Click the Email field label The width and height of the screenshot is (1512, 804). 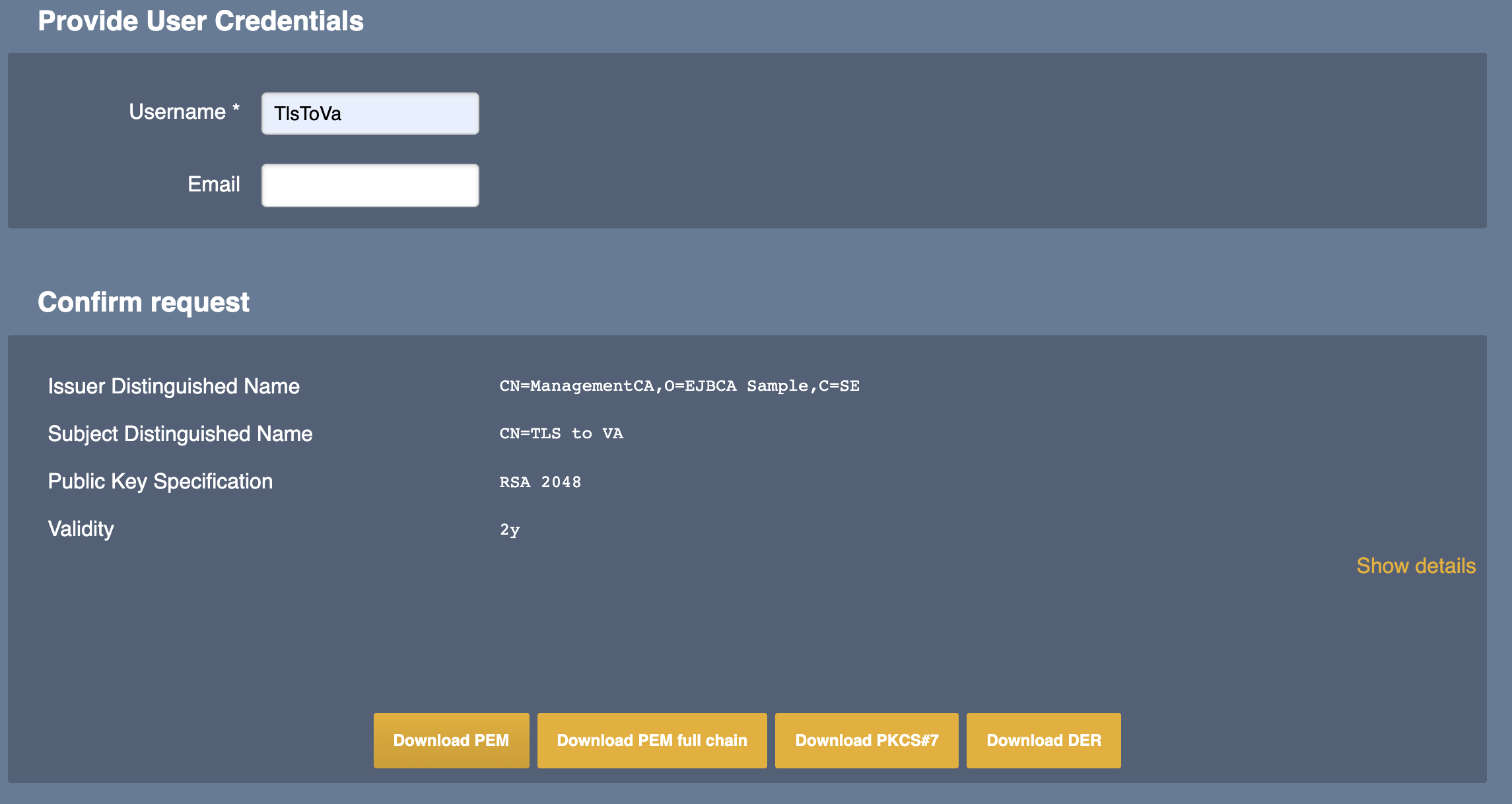tap(213, 184)
